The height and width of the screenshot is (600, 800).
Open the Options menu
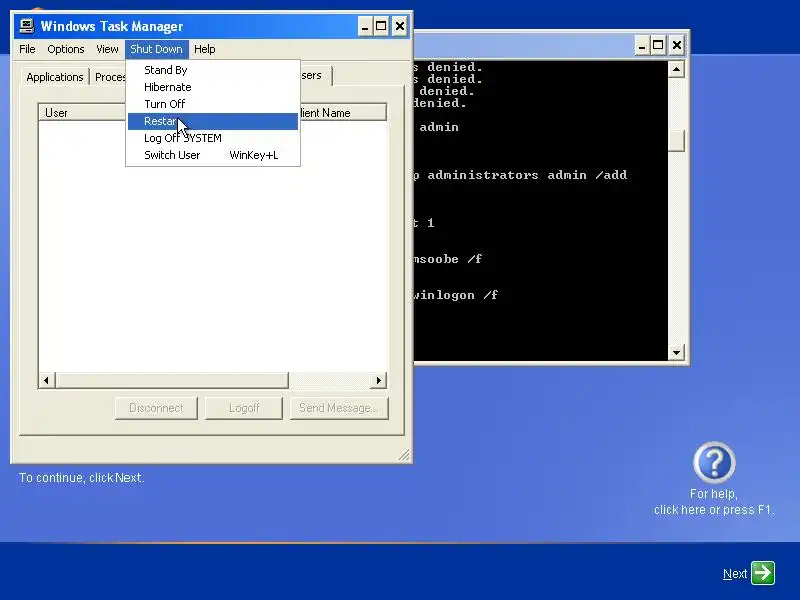(x=65, y=49)
